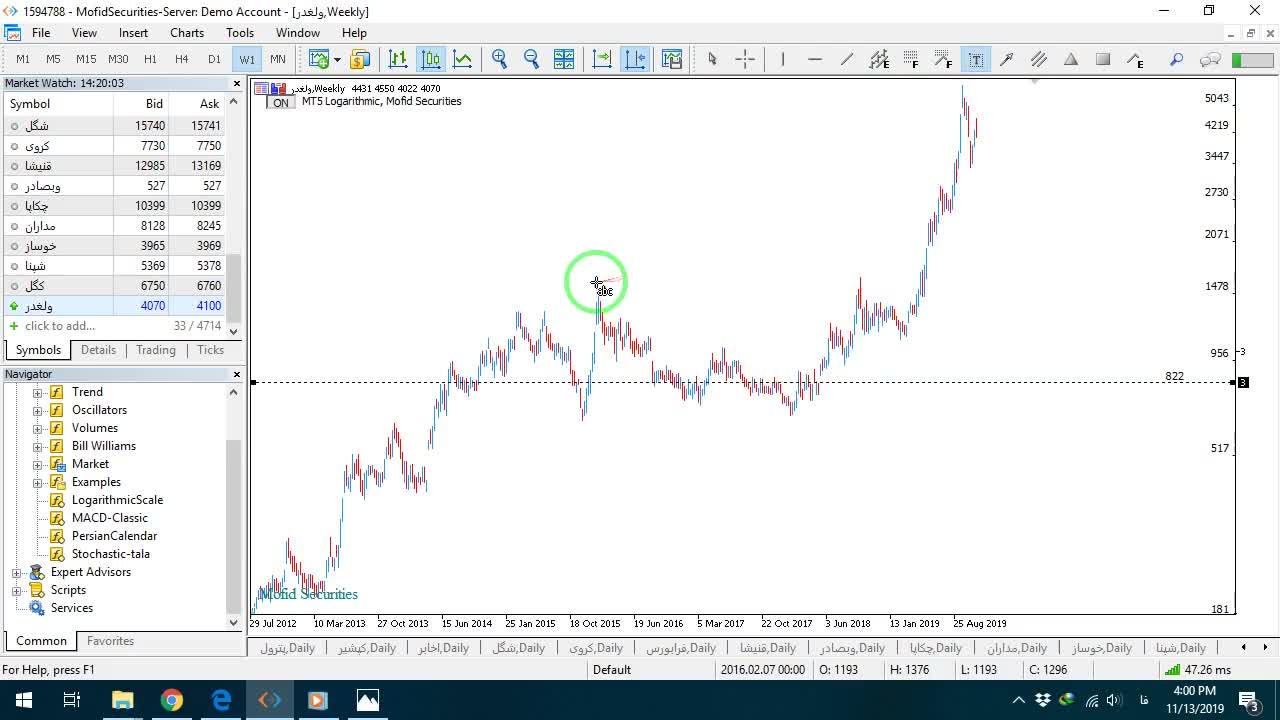The image size is (1280, 720).
Task: Select the crosshair cursor tool
Action: click(x=745, y=59)
